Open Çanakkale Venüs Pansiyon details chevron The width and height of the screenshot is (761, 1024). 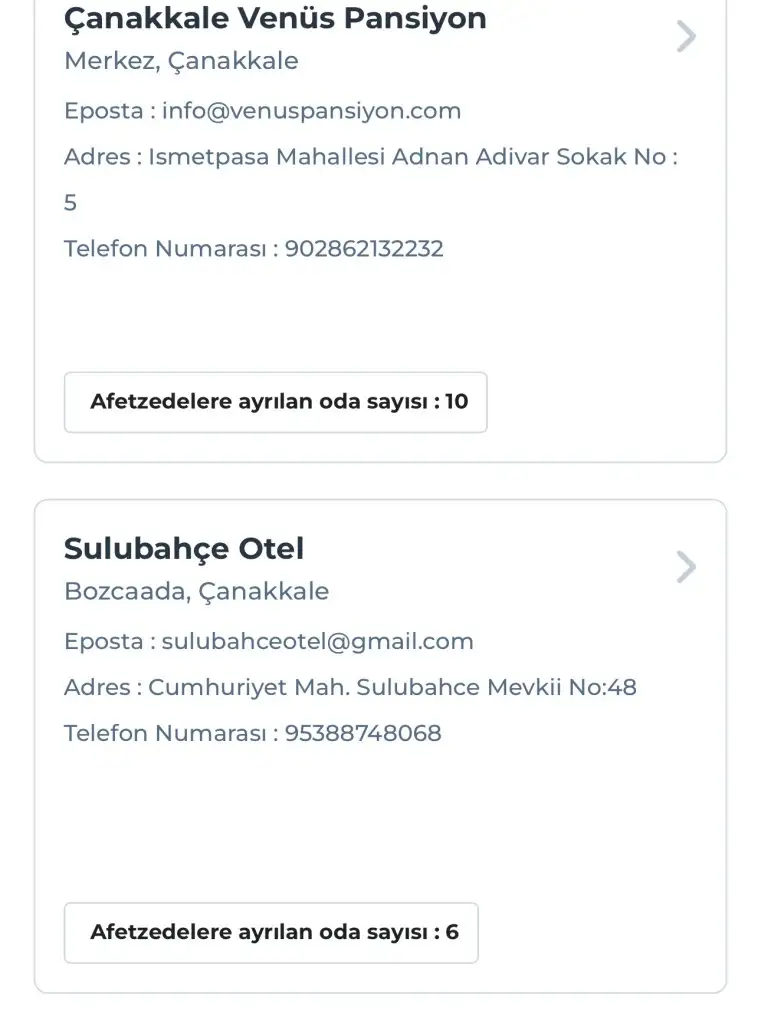pos(686,37)
